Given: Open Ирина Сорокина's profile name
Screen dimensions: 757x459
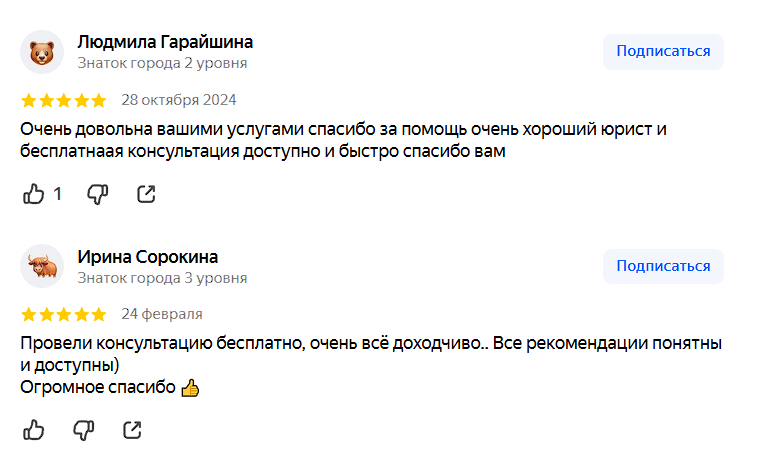Looking at the screenshot, I should click(147, 257).
